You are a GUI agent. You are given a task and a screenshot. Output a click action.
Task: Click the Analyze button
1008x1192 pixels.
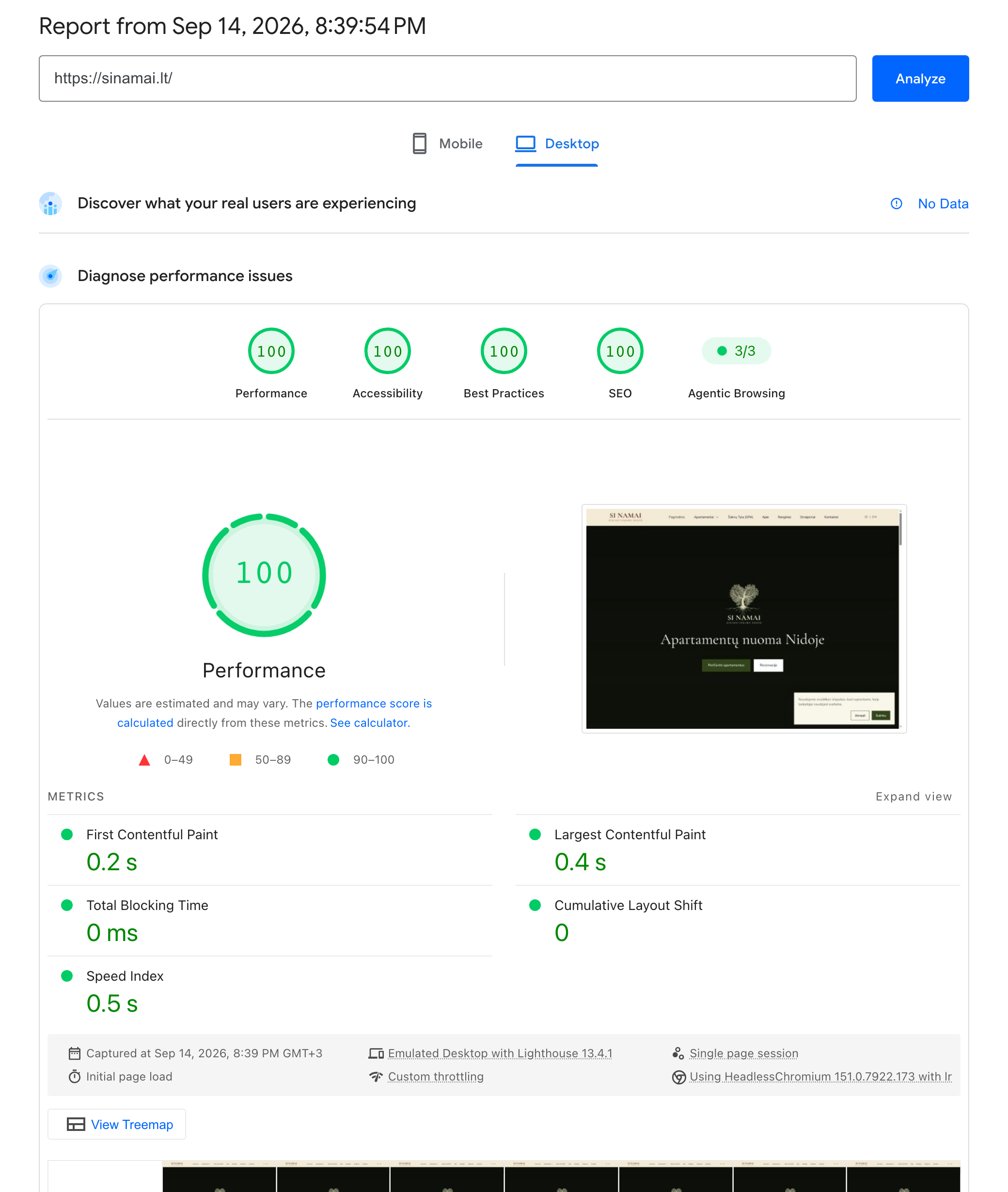pyautogui.click(x=920, y=78)
